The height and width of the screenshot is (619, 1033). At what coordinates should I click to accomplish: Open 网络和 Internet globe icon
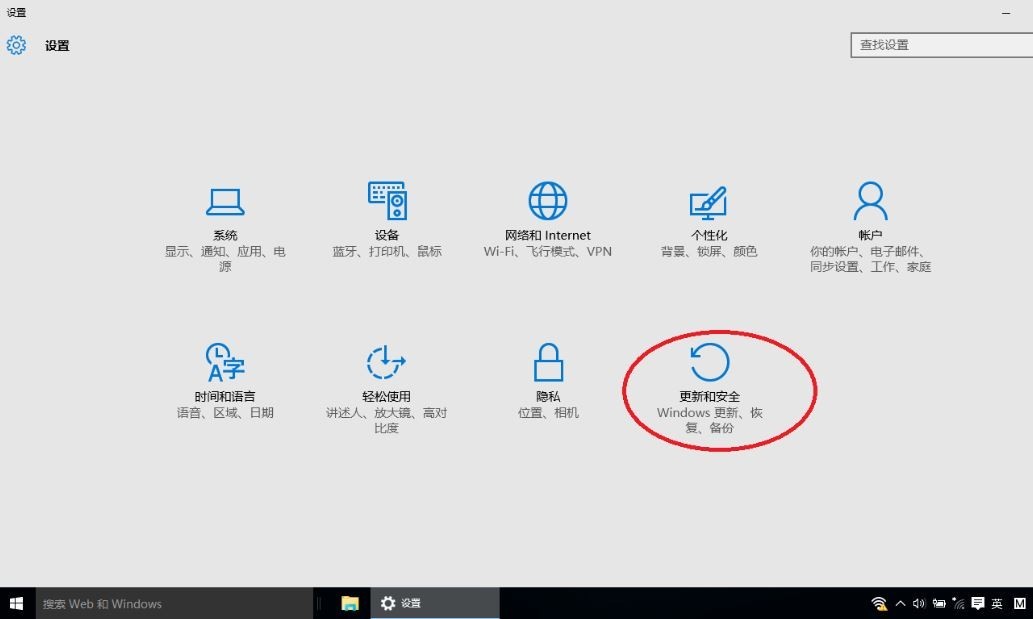548,201
